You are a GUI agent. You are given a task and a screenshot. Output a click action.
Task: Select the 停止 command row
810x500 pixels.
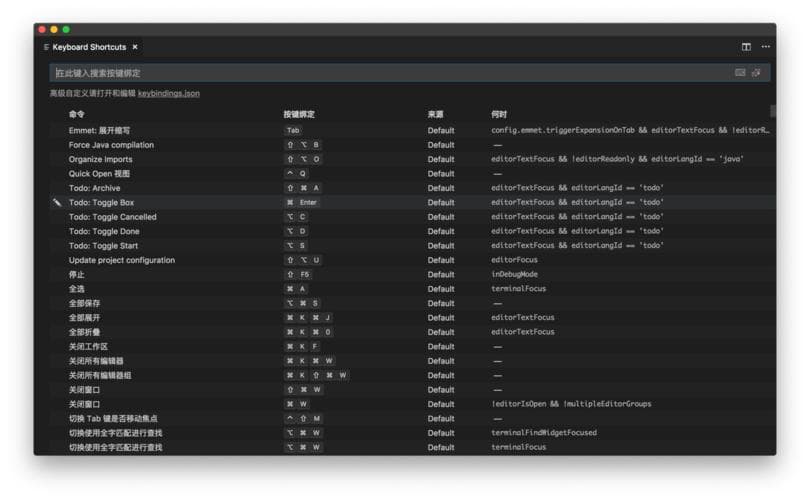point(412,275)
